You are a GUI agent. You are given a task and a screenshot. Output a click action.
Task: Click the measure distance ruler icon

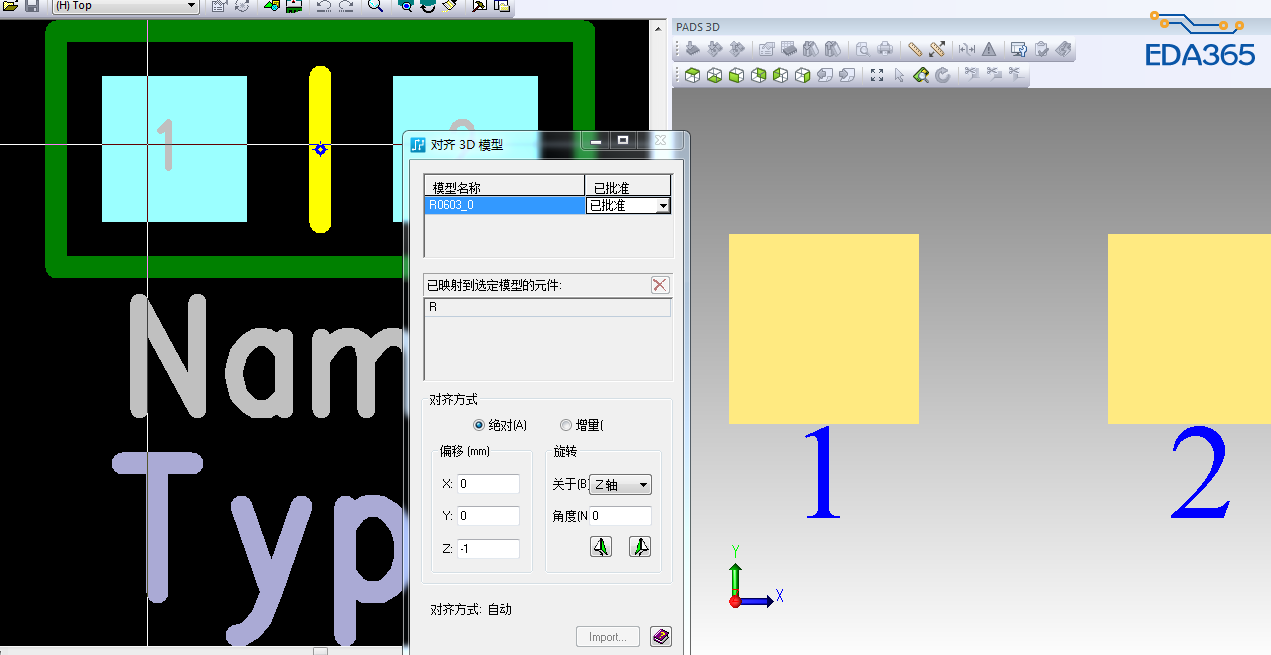[915, 48]
